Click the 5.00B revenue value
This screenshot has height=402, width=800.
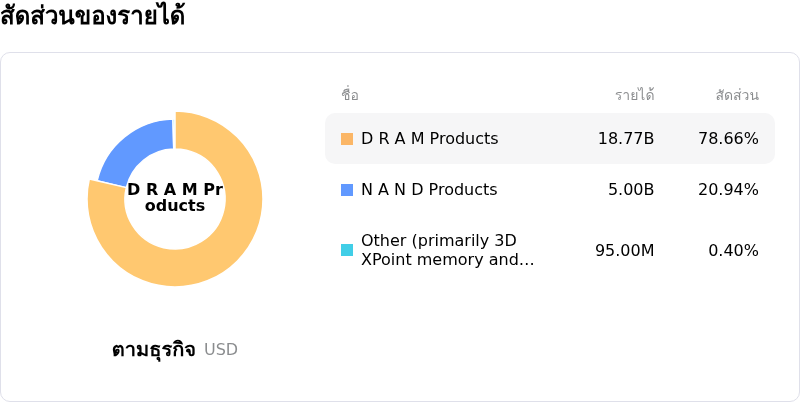(x=630, y=190)
